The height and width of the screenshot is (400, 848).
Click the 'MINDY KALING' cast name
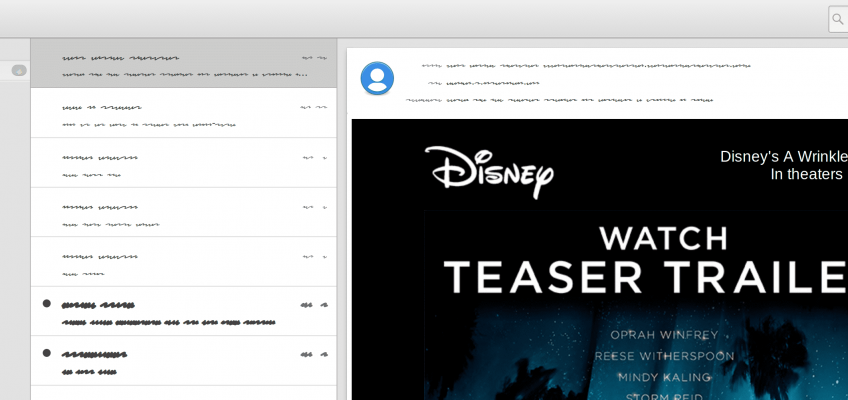click(x=664, y=377)
